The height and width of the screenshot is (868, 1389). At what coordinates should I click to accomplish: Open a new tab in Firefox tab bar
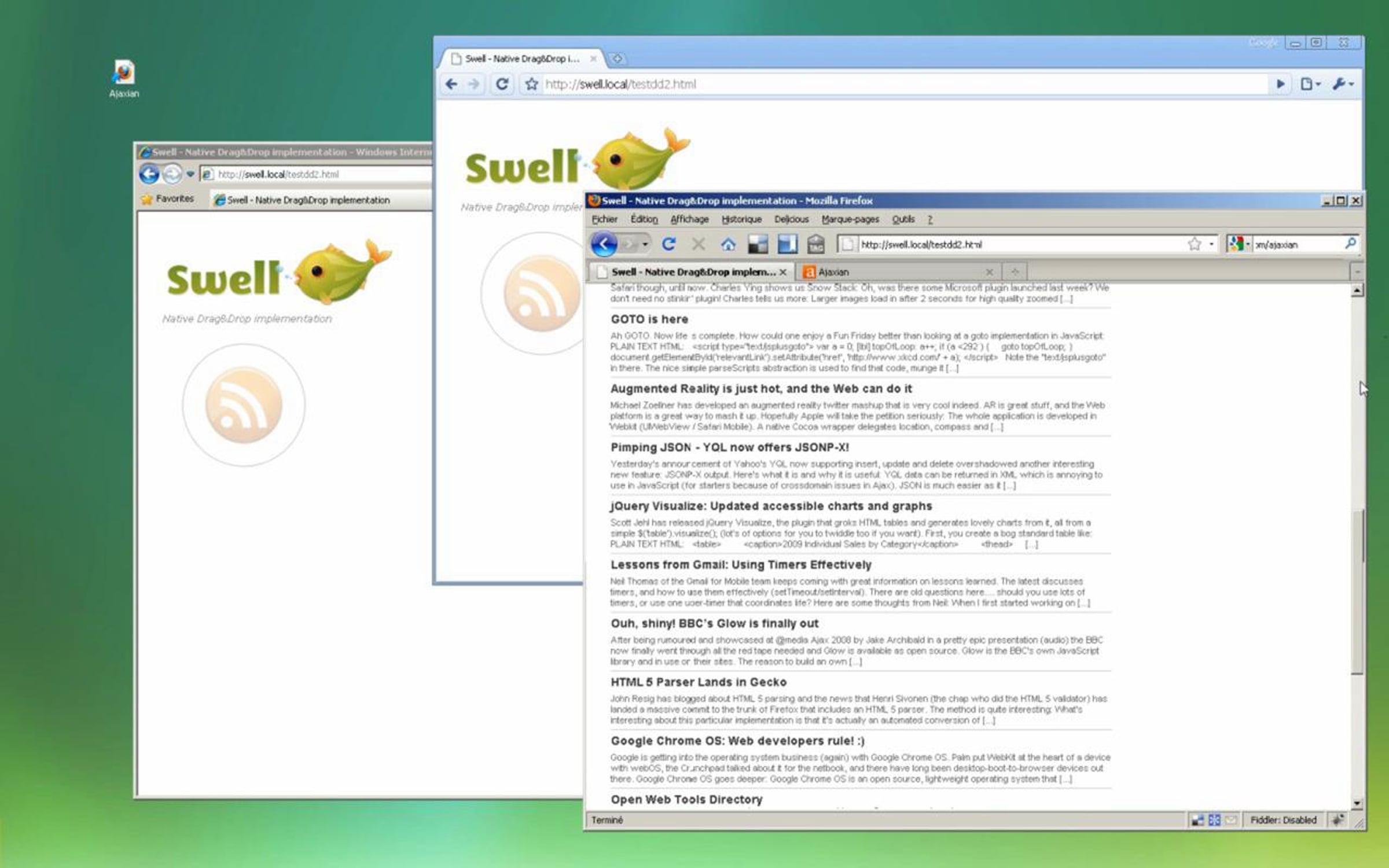(1015, 271)
